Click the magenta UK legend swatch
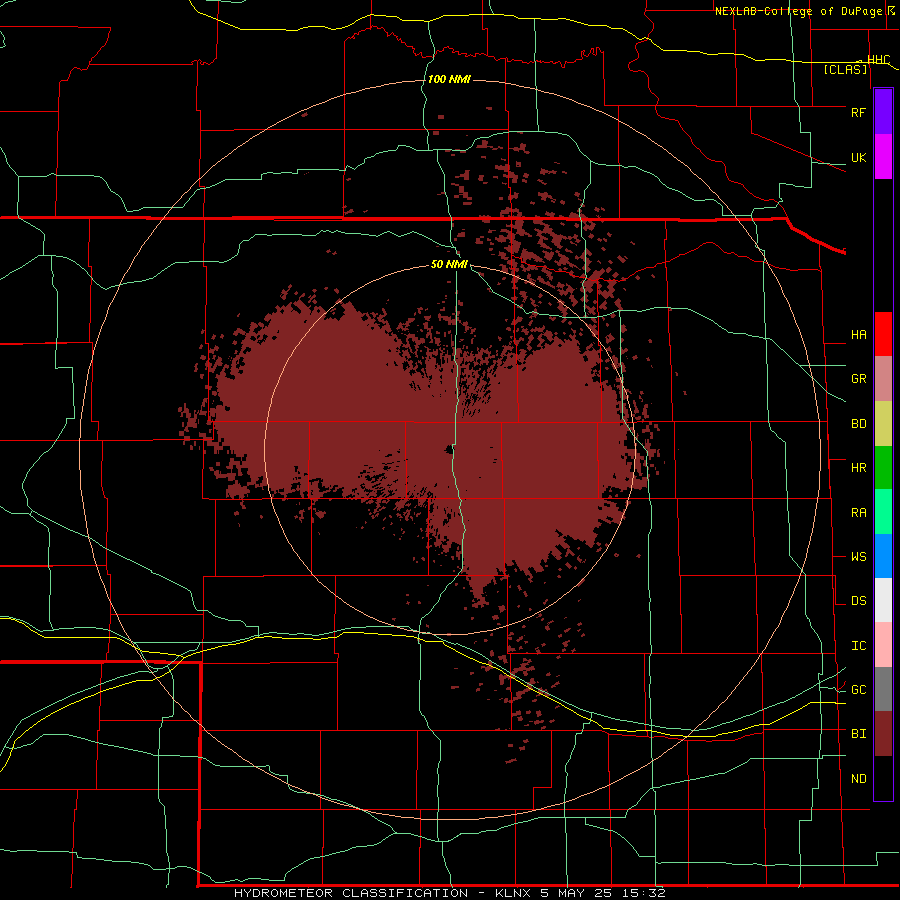 click(x=883, y=157)
